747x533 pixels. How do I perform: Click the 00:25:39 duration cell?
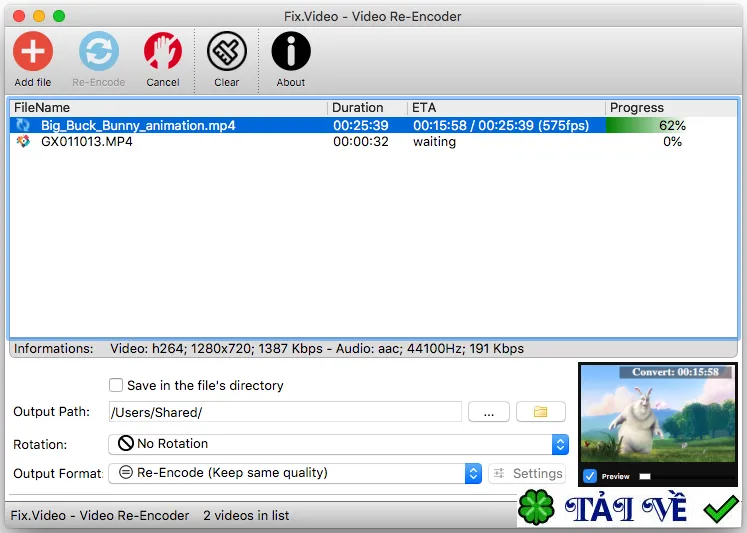[361, 125]
